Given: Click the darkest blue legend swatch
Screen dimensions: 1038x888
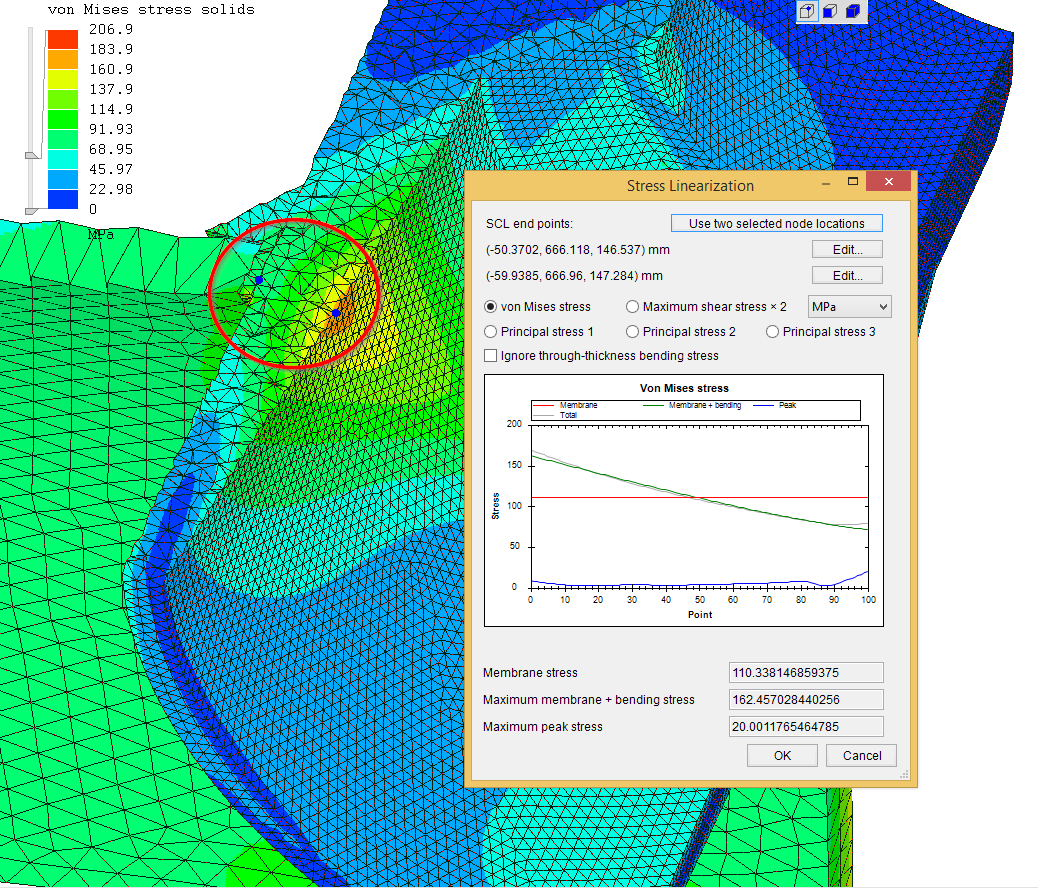Looking at the screenshot, I should 63,199.
